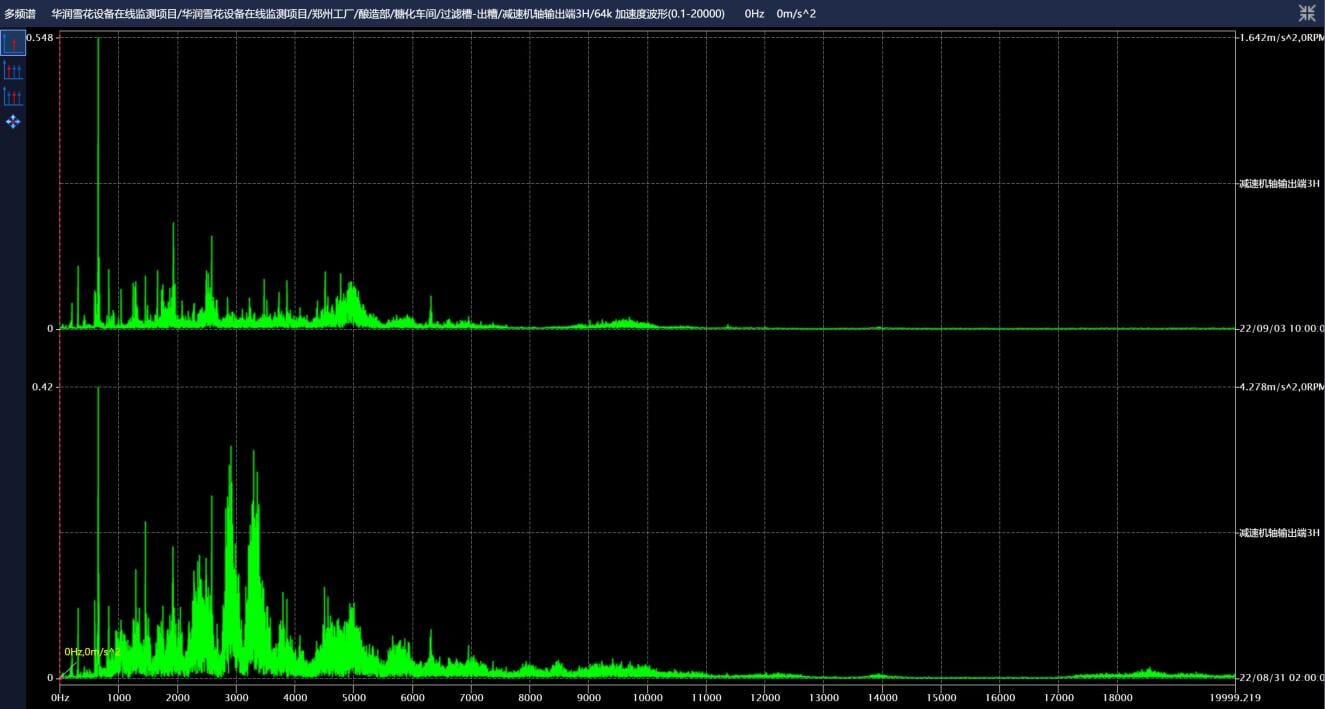Click the 多频谱 title label
Screen dimensions: 1325x709
pyautogui.click(x=21, y=14)
